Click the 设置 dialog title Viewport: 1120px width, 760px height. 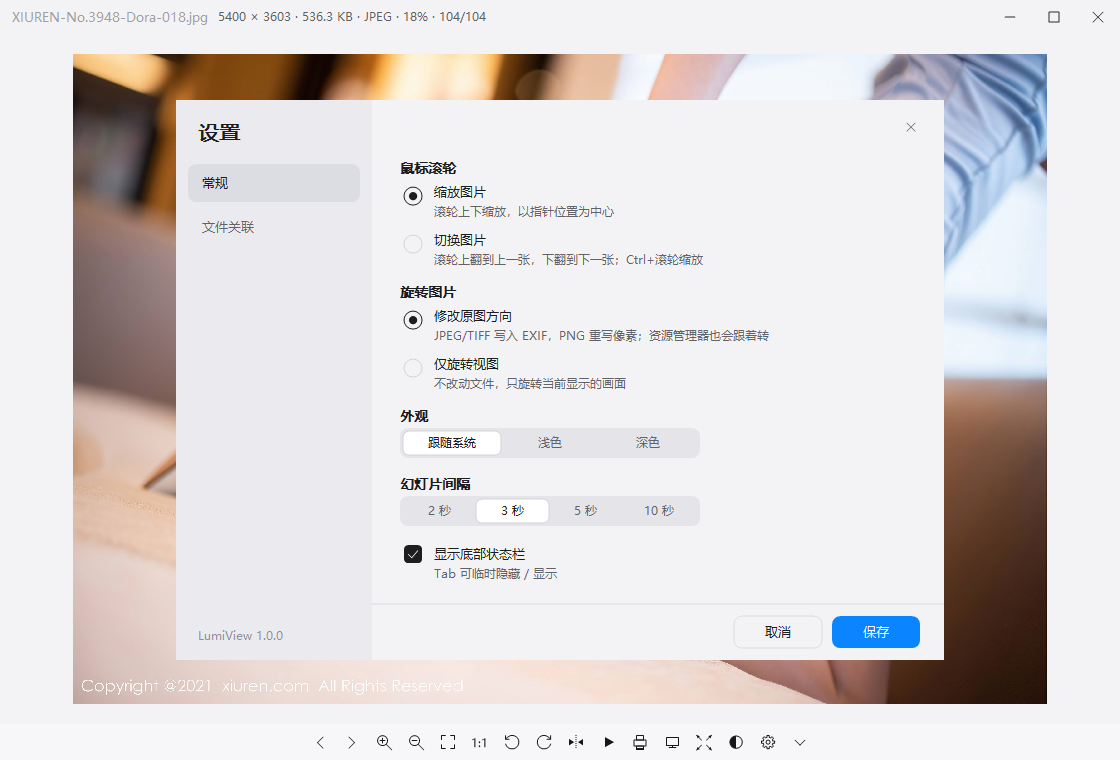(x=219, y=133)
